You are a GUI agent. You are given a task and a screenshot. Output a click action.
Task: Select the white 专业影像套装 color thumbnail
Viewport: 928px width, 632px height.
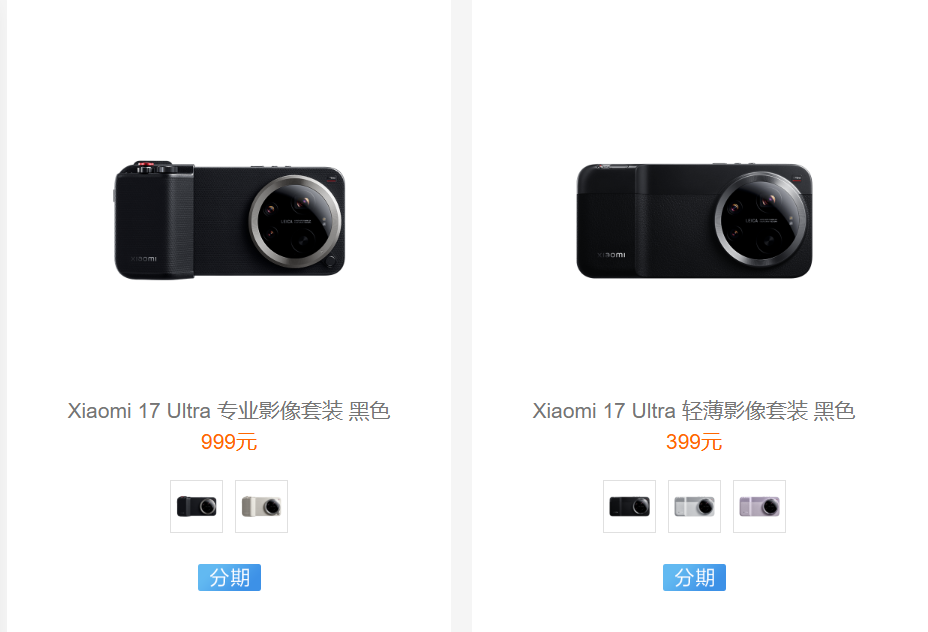262,507
